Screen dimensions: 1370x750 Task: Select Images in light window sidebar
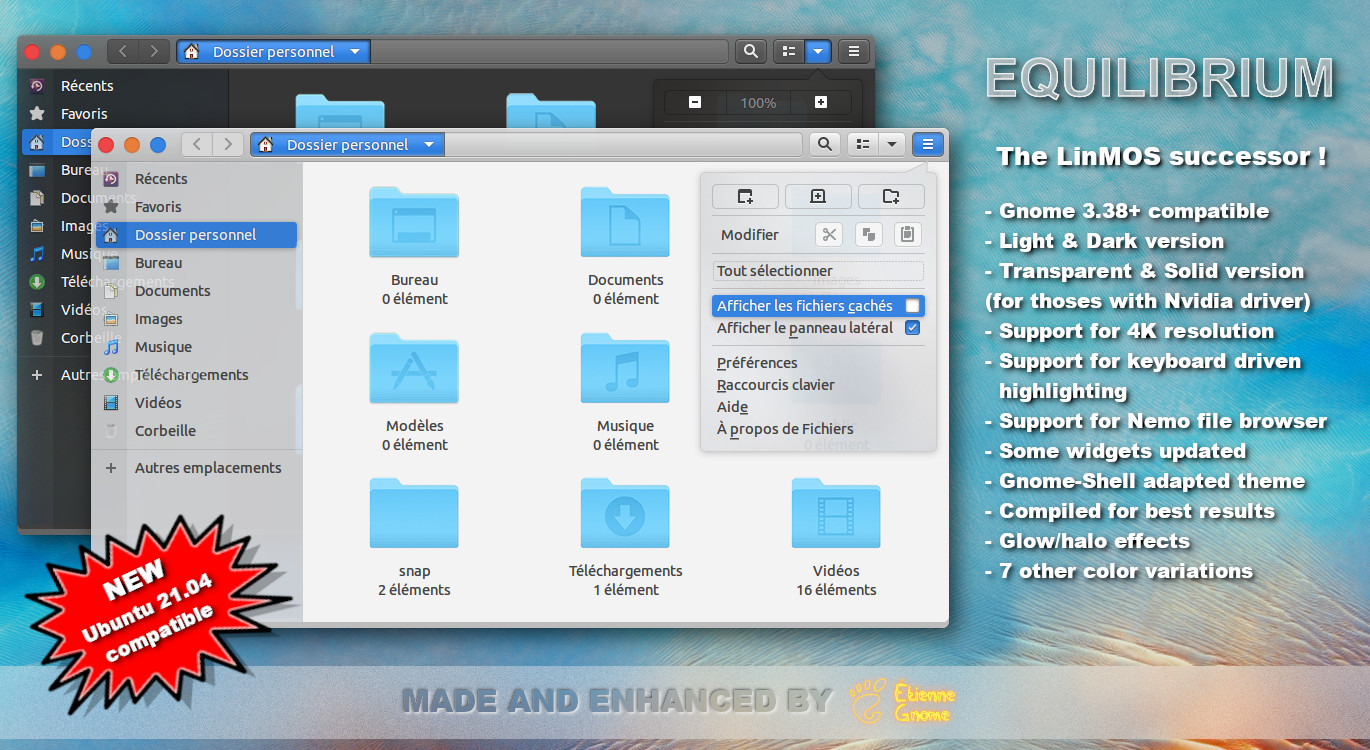tap(196, 319)
